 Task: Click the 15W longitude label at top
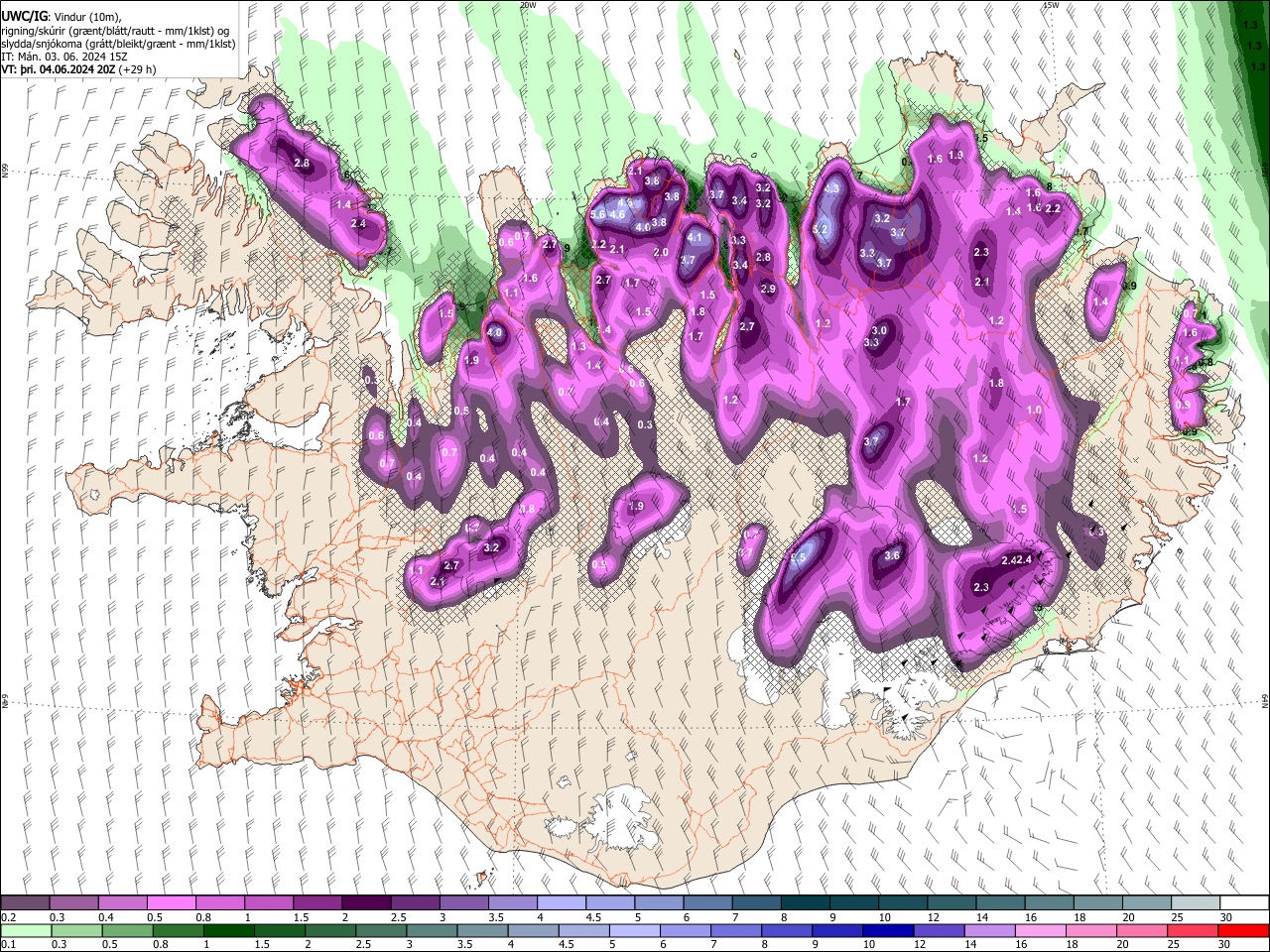pos(1051,5)
